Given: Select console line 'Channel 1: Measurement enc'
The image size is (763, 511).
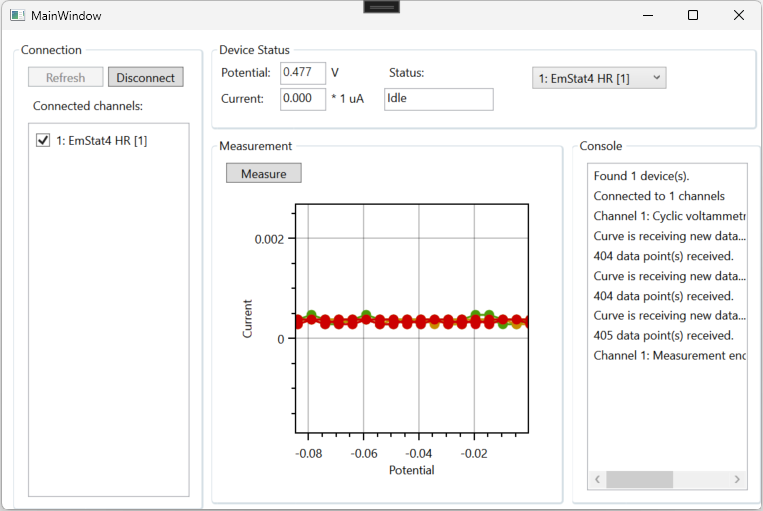Looking at the screenshot, I should 670,356.
